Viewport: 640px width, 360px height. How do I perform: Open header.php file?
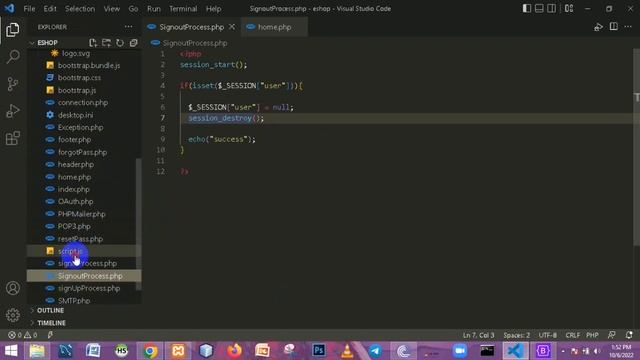84,164
